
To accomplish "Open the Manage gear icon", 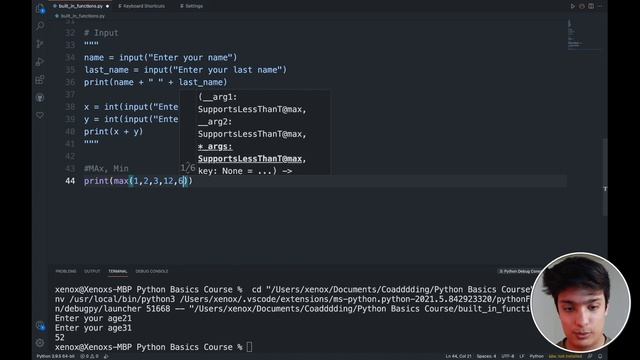I will pos(40,343).
